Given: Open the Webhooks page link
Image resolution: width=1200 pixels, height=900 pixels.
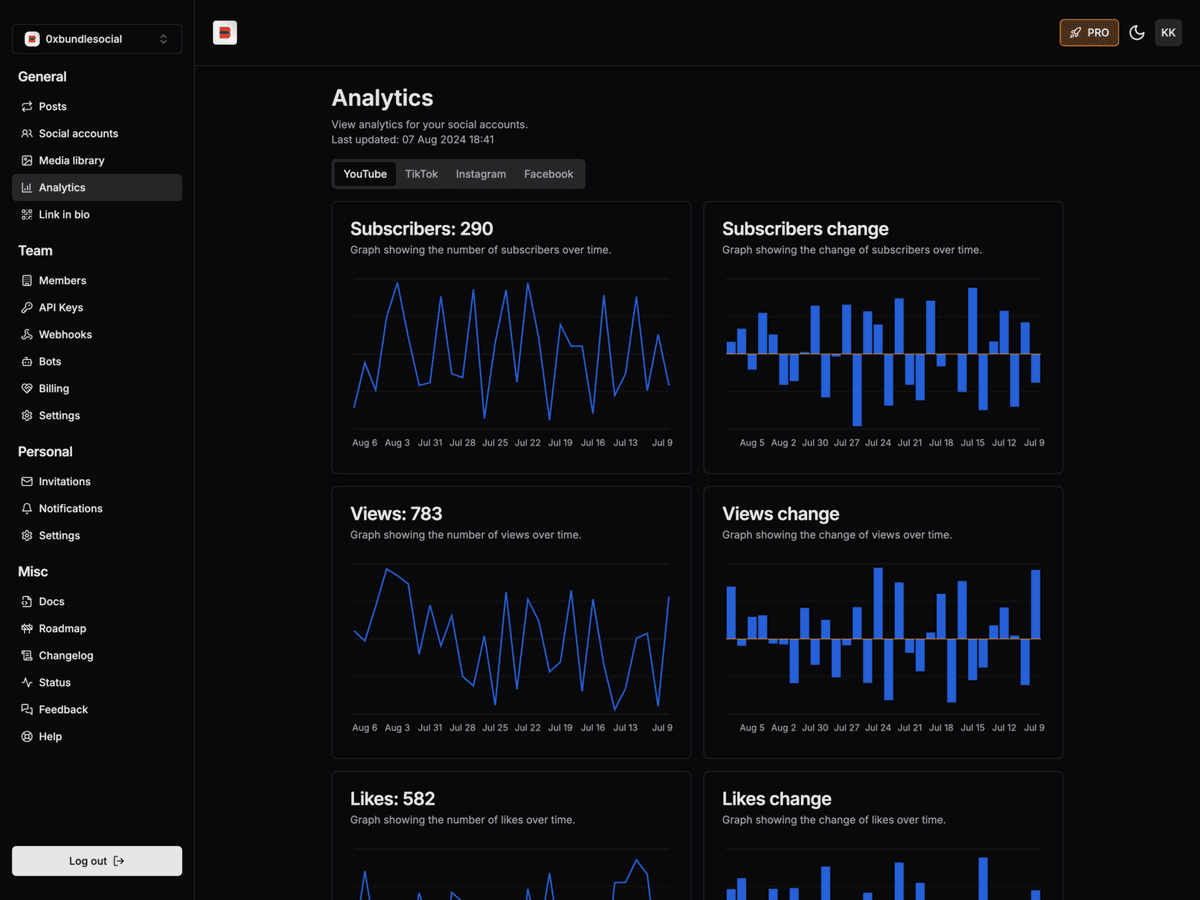Looking at the screenshot, I should 97,334.
